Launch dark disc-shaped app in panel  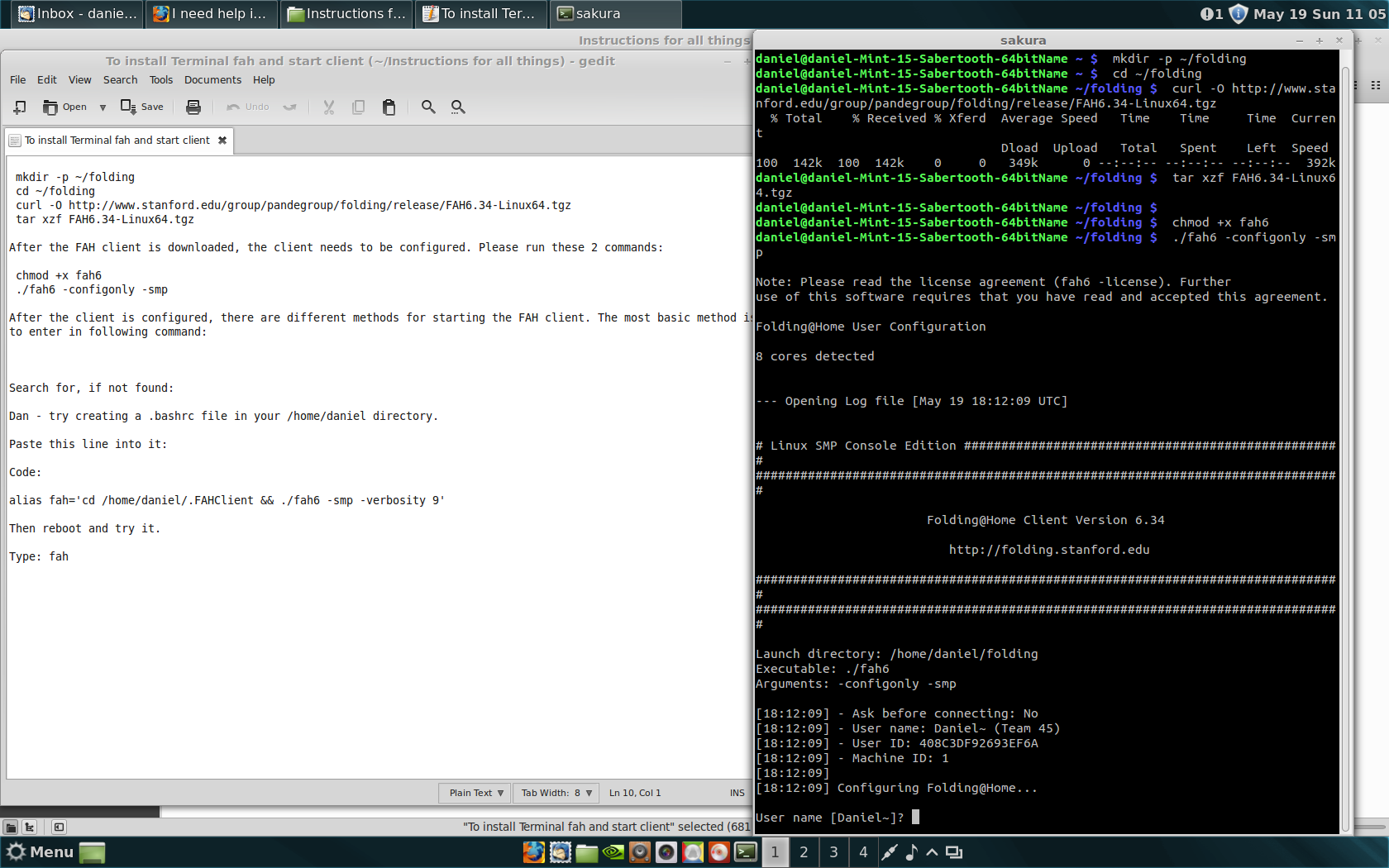pyautogui.click(x=666, y=852)
